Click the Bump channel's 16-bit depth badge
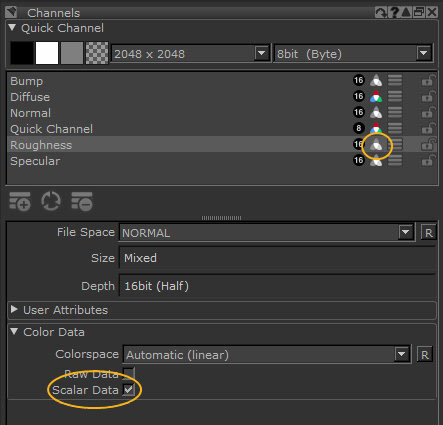Viewport: 443px width, 425px height. pos(359,80)
